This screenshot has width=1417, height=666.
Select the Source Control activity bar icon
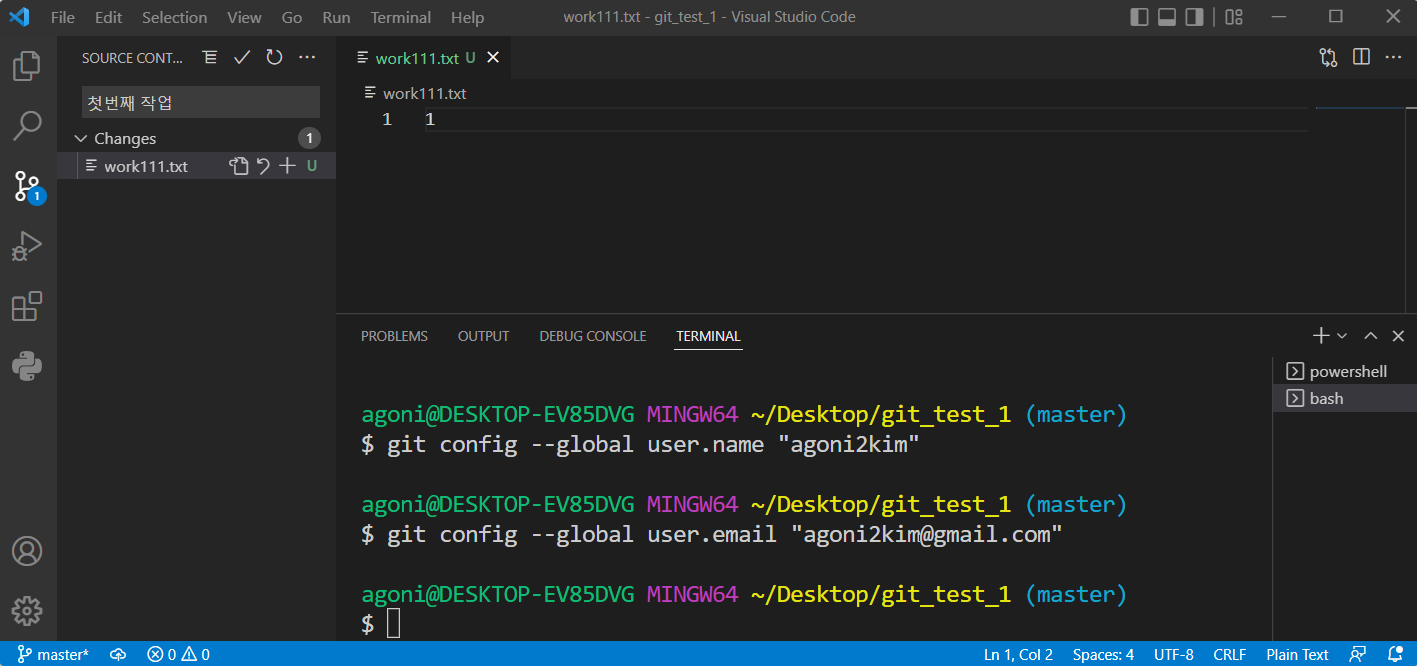tap(27, 186)
